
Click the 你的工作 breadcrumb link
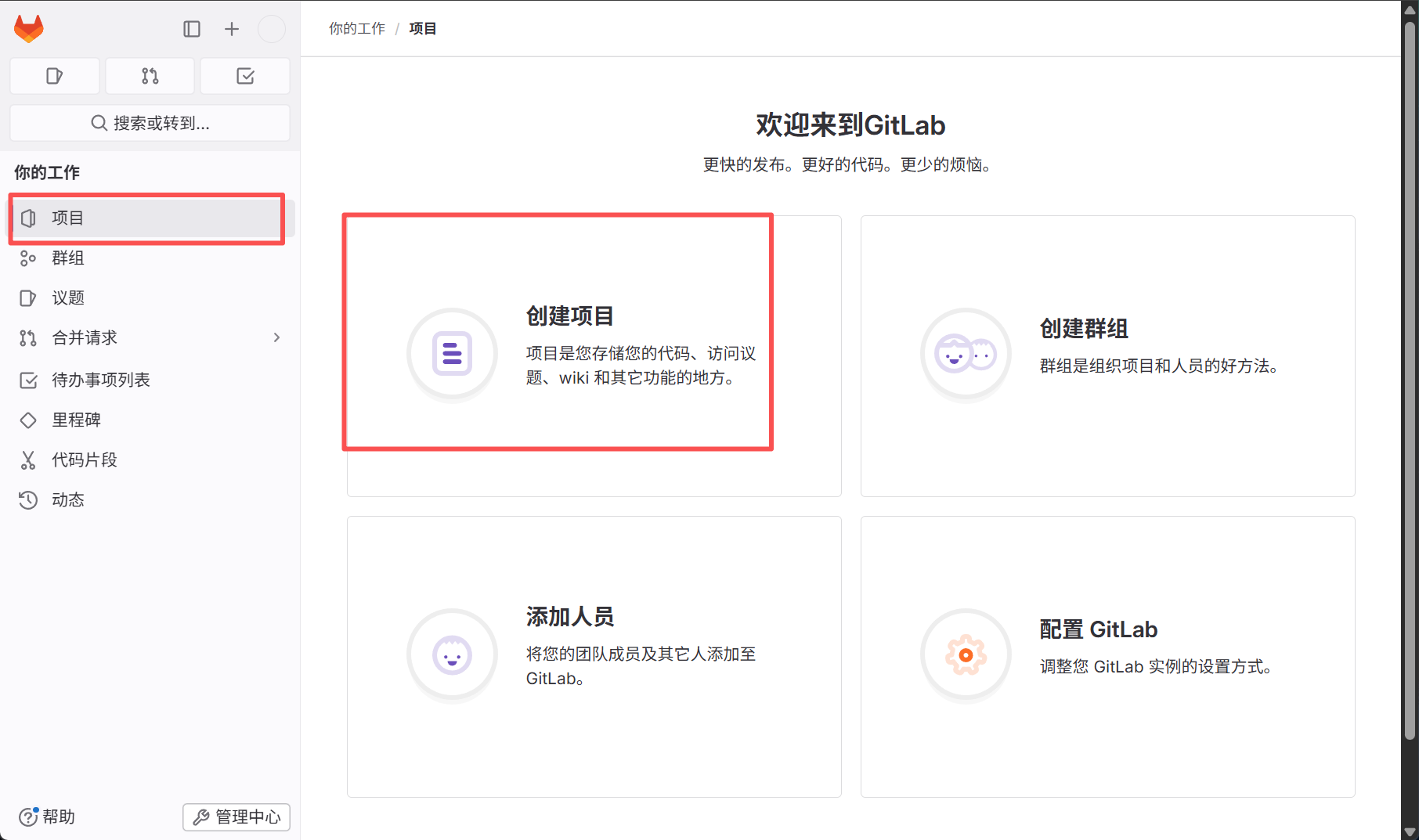tap(357, 28)
